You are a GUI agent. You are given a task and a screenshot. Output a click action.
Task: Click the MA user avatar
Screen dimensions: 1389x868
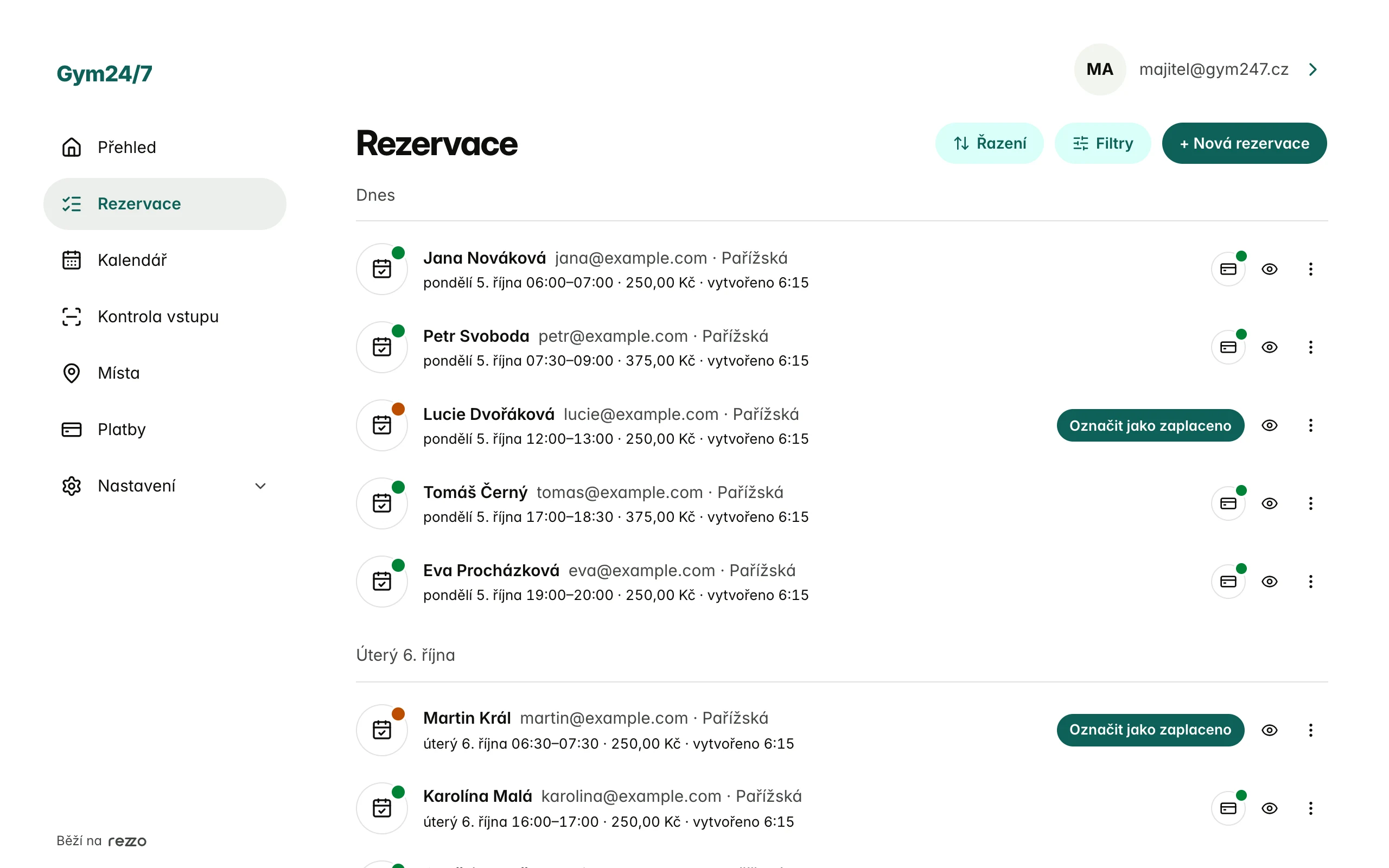pyautogui.click(x=1100, y=69)
